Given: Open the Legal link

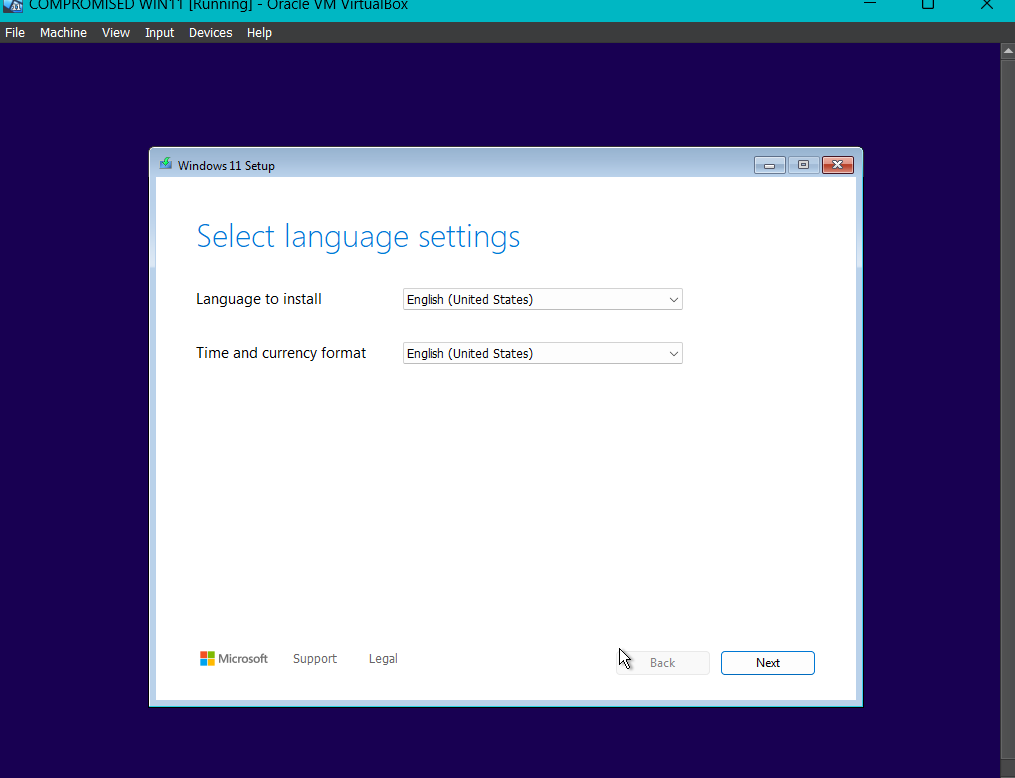Looking at the screenshot, I should (383, 659).
